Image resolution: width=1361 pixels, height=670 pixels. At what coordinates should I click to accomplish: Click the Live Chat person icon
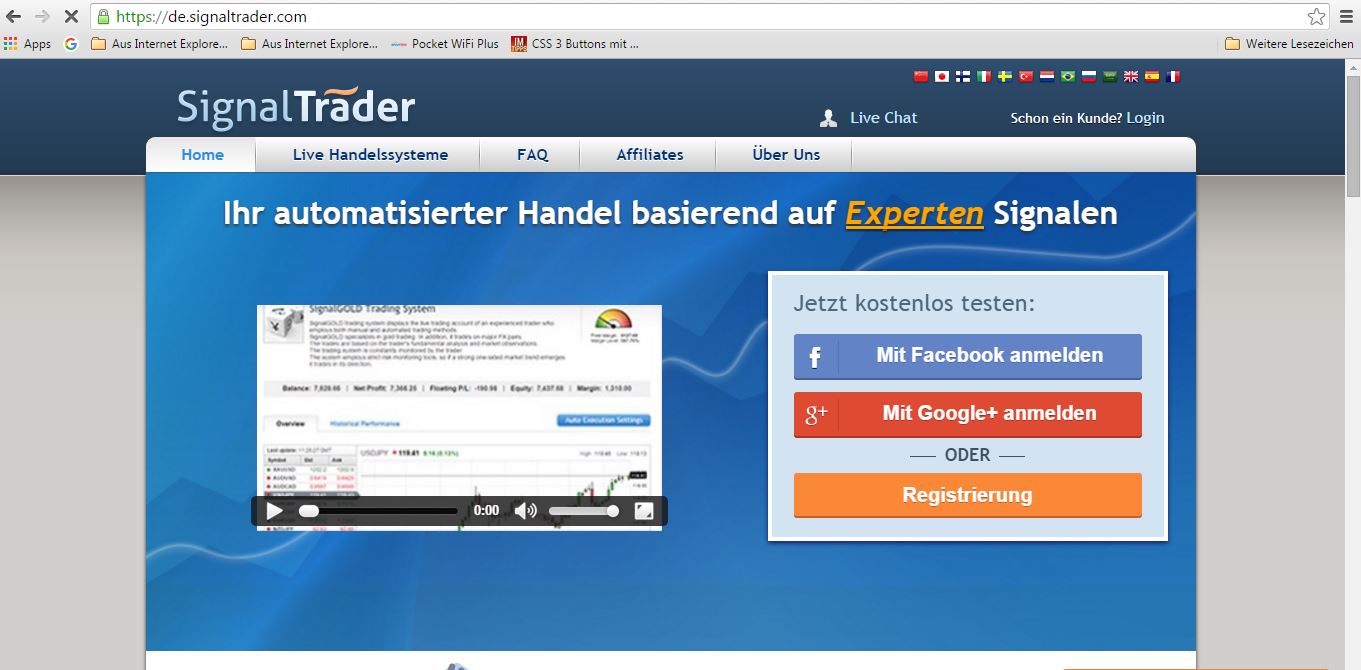[x=828, y=118]
